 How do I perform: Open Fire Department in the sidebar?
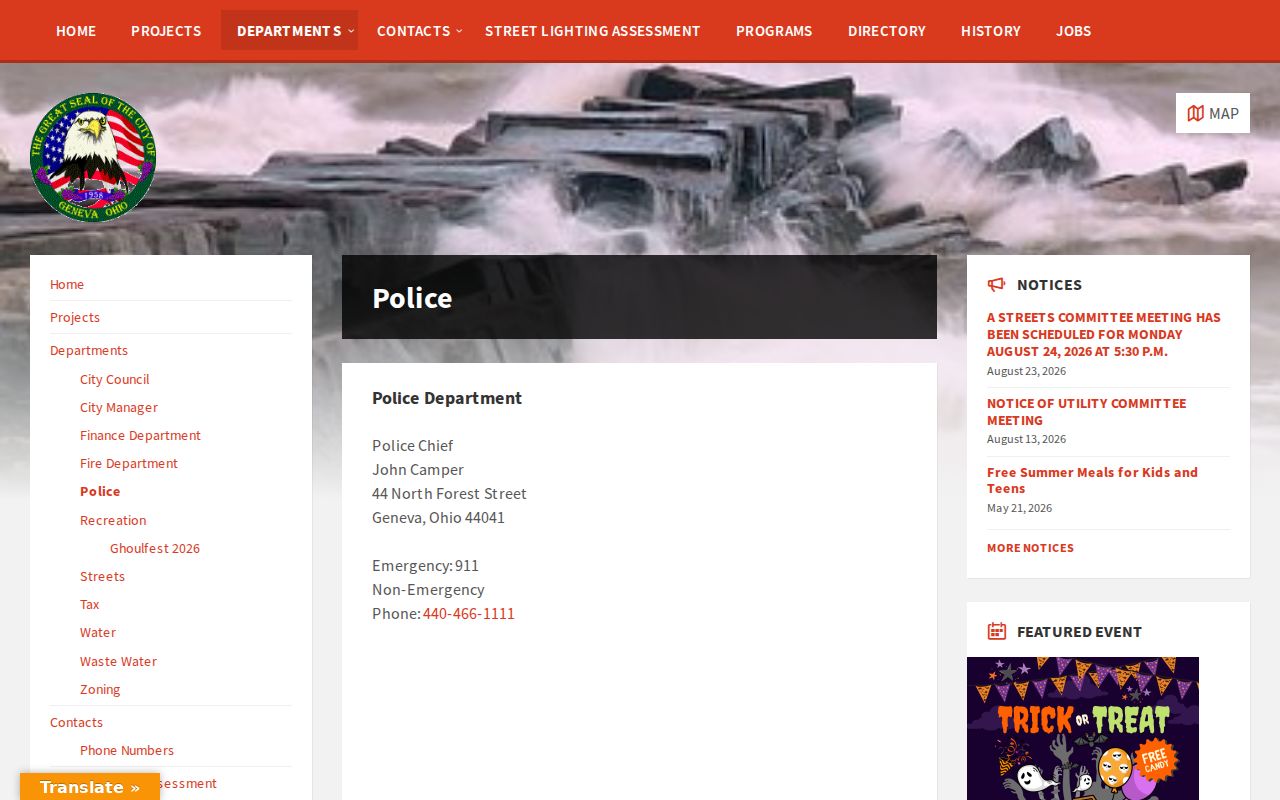coord(129,463)
